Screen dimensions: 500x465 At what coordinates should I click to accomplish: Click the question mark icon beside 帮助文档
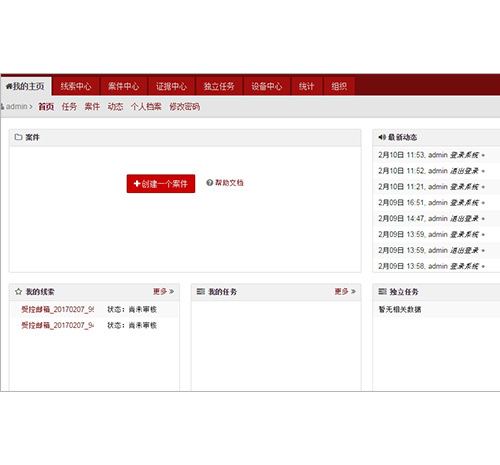pos(209,183)
